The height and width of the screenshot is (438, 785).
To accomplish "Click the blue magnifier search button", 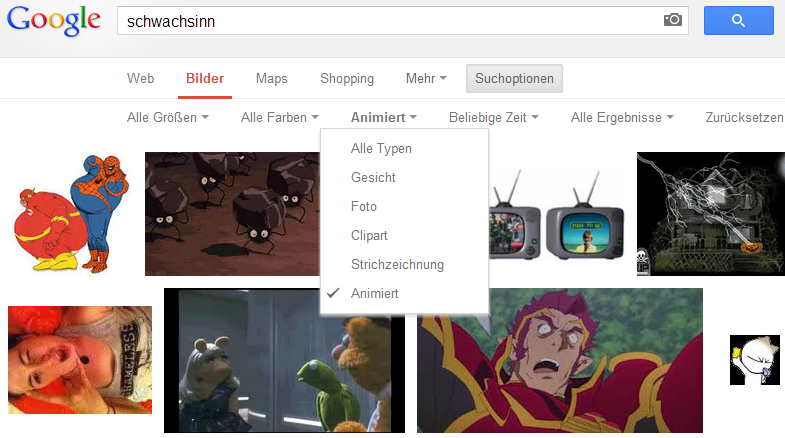I will (738, 21).
